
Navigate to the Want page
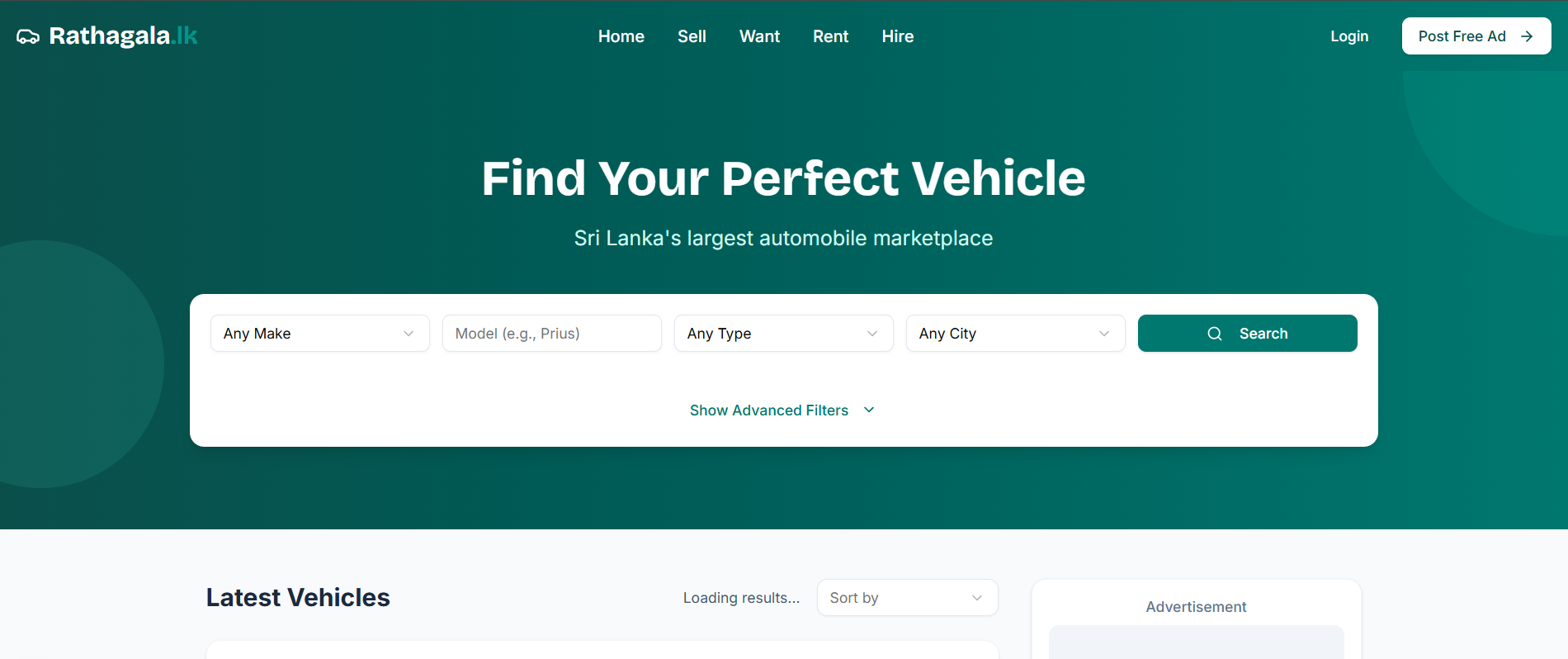pos(759,36)
